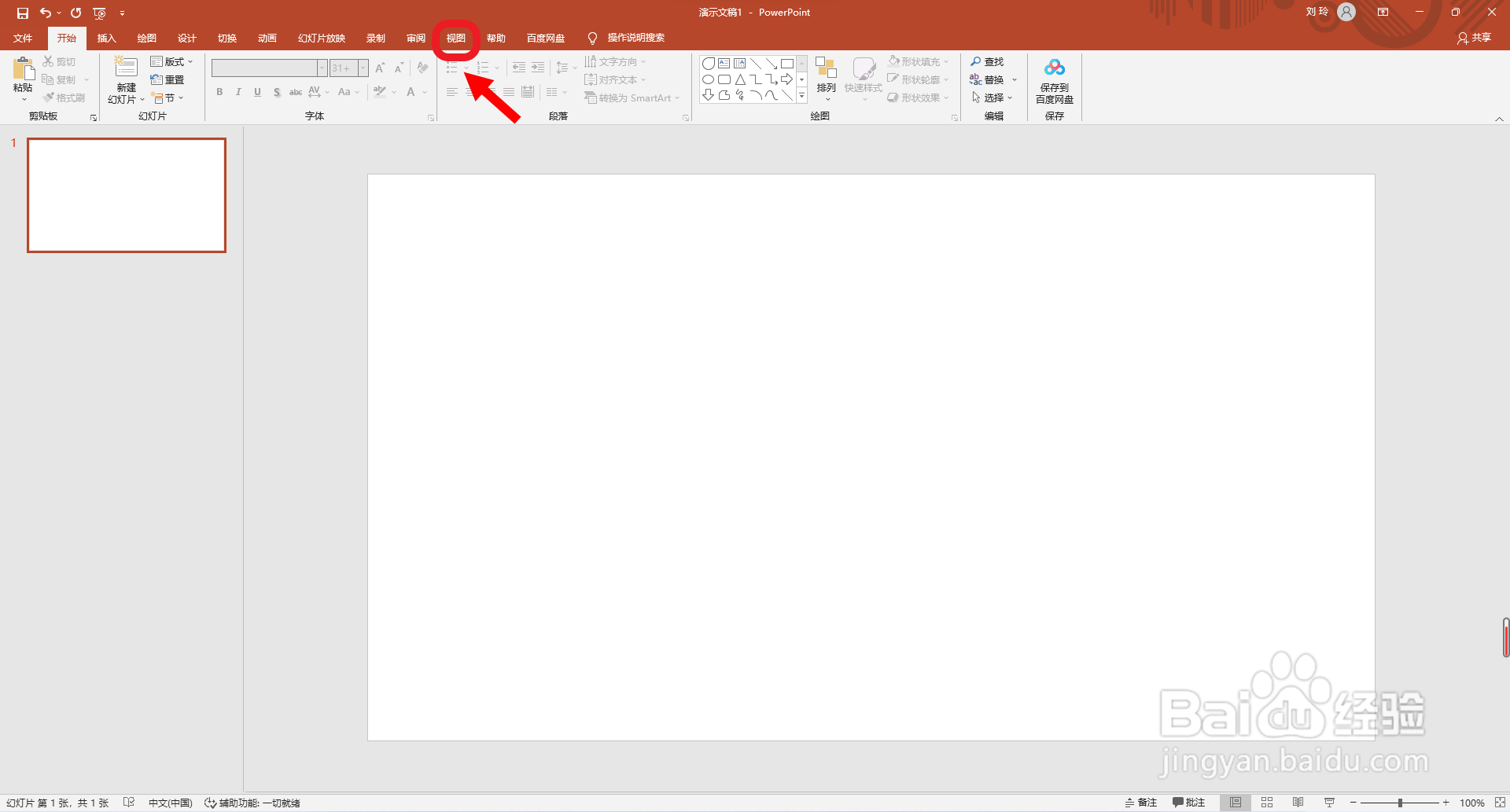Toggle strikethrough formatting
Screen dimensions: 1510x812
[296, 92]
